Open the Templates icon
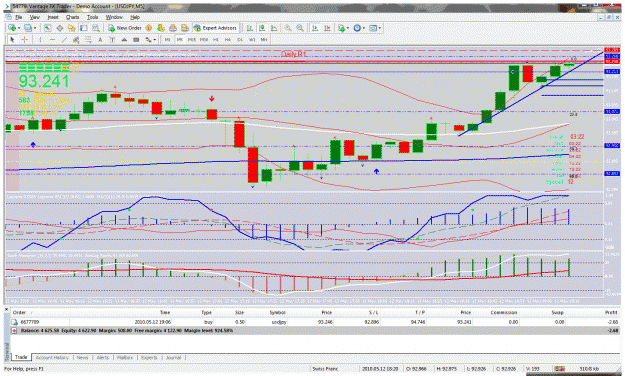This screenshot has height=376, width=625. point(373,28)
